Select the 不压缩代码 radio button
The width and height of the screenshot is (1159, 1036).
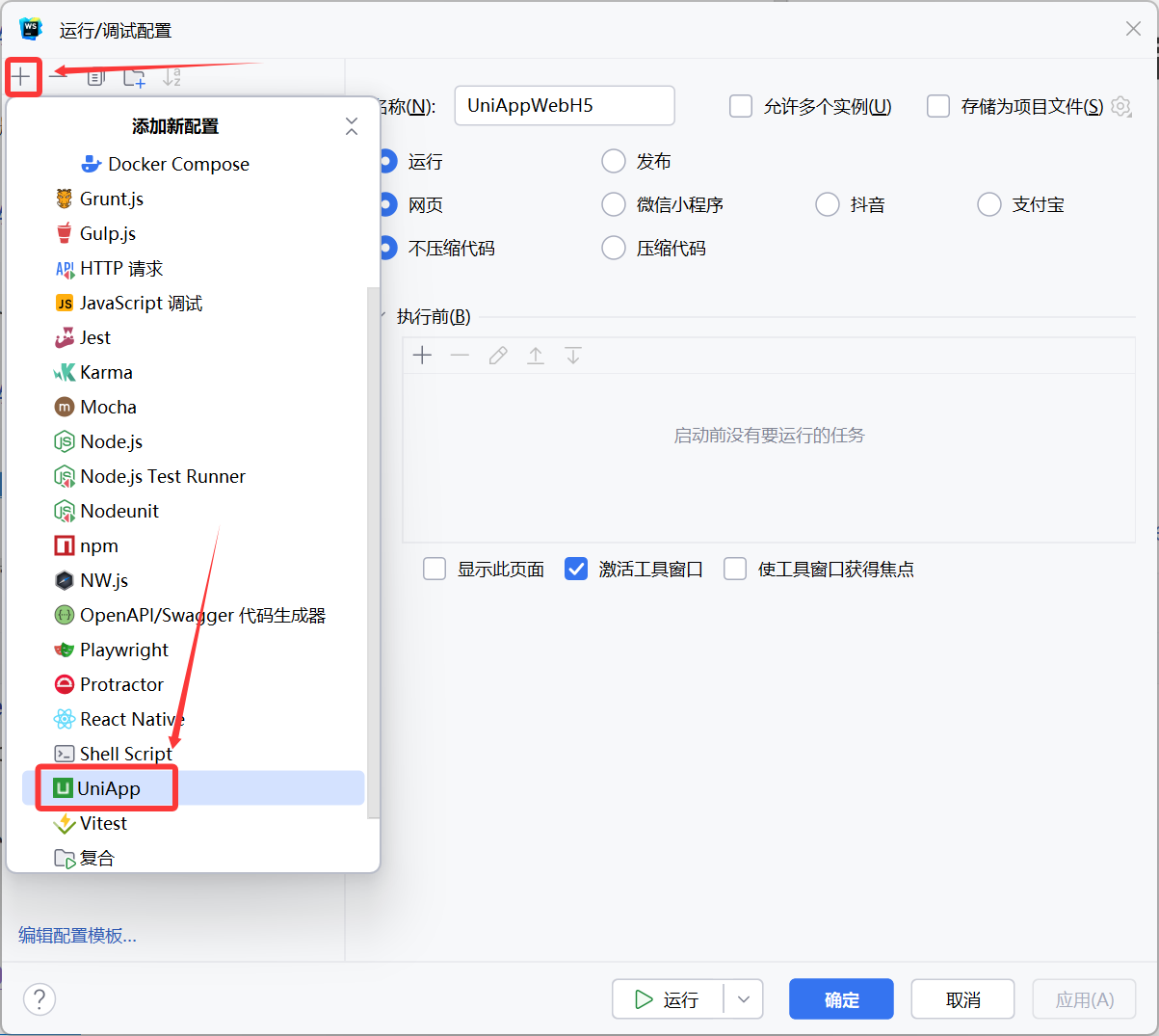(x=387, y=248)
